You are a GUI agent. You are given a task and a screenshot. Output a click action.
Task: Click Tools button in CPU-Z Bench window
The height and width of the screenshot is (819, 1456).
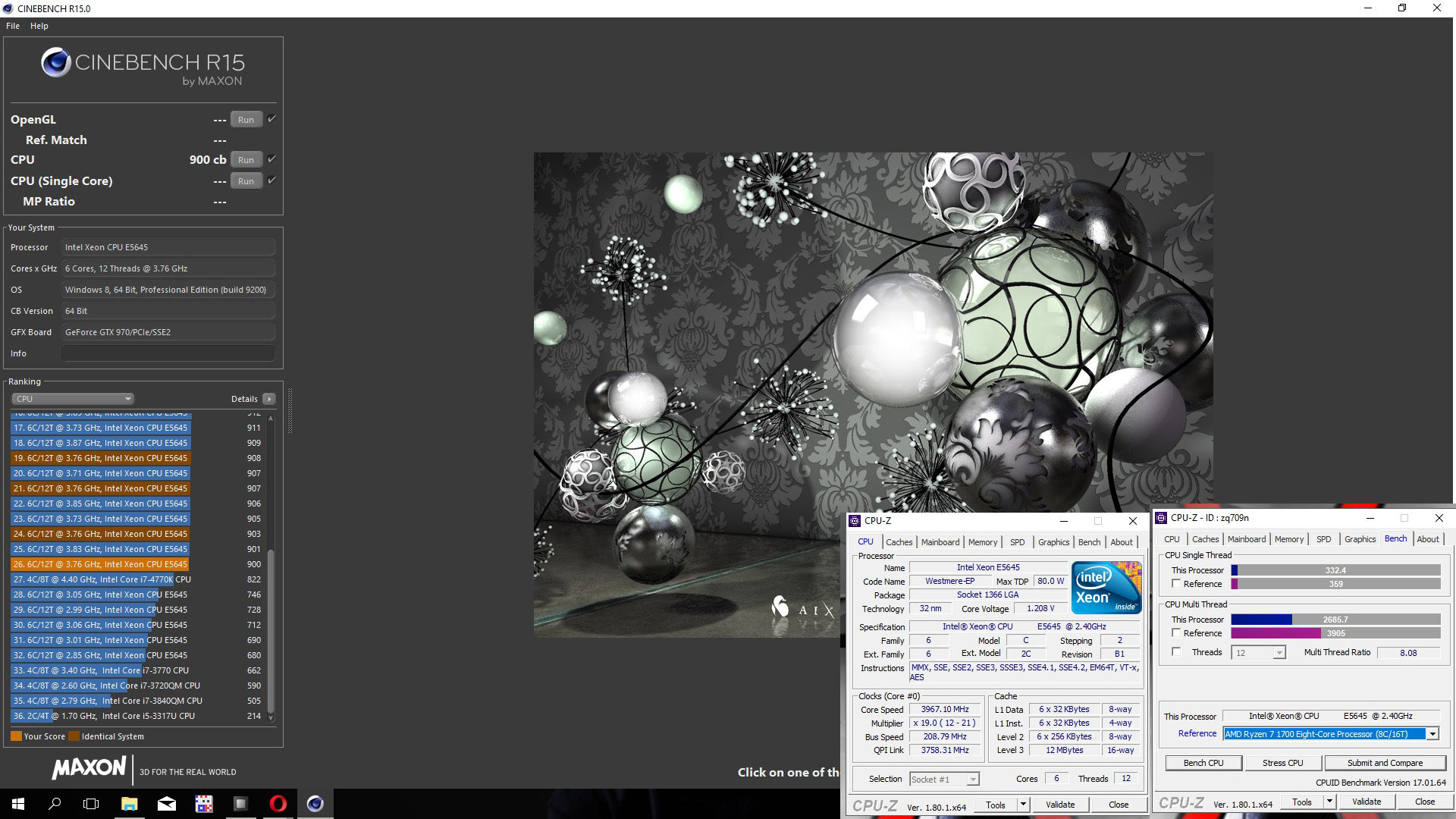tap(1301, 802)
